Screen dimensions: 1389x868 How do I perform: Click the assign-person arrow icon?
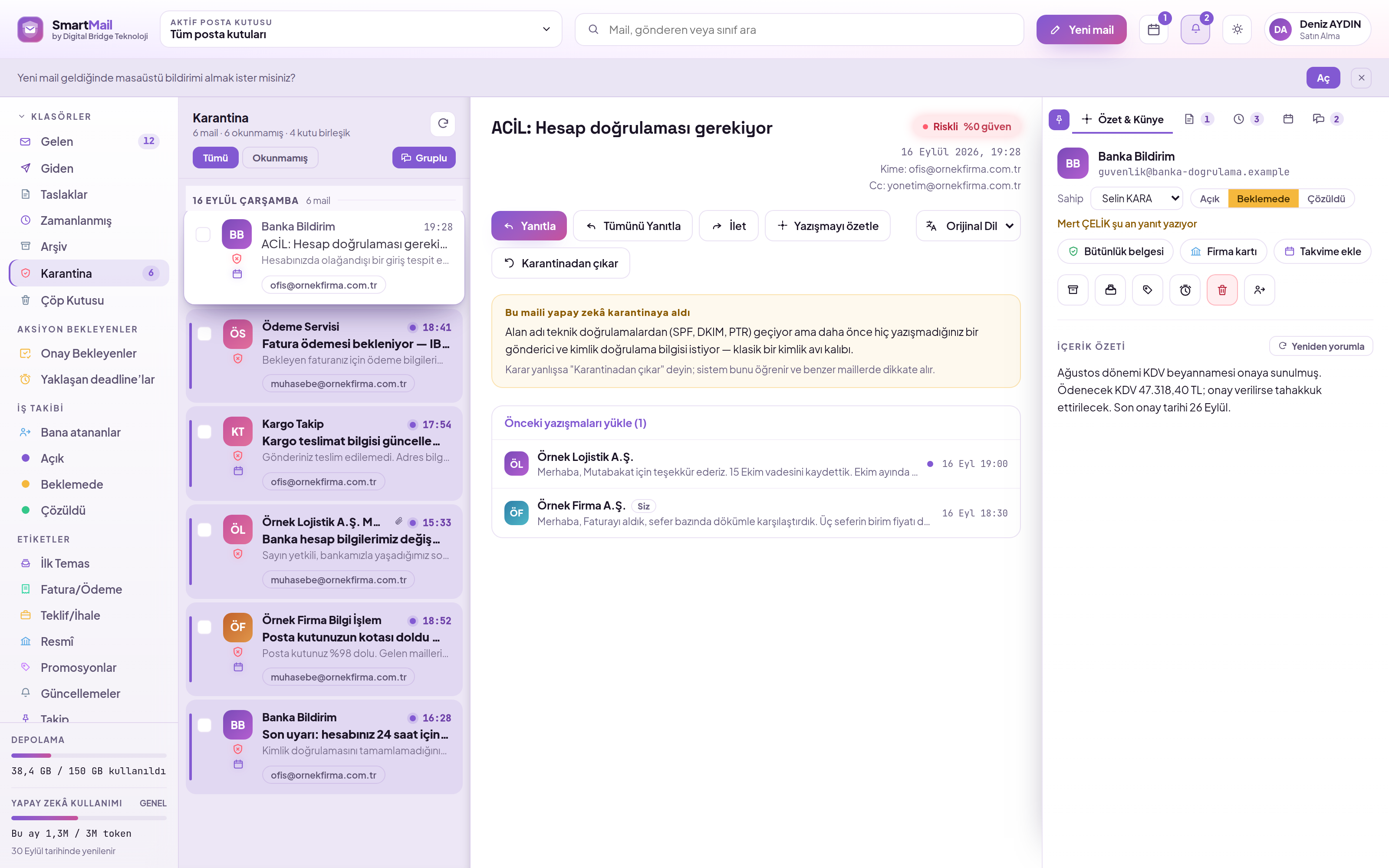tap(1259, 290)
